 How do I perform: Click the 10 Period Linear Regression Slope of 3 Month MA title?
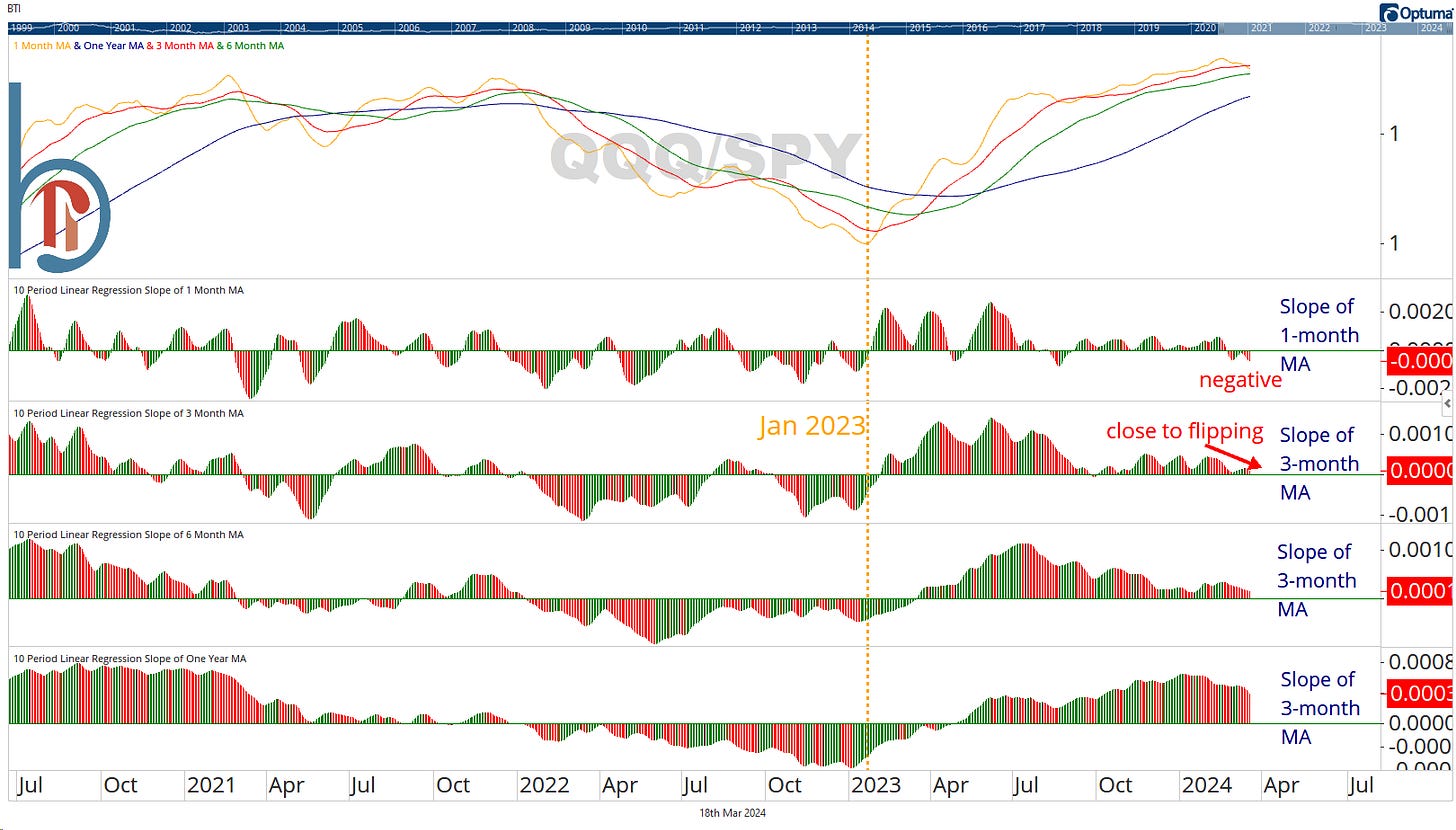(x=127, y=413)
